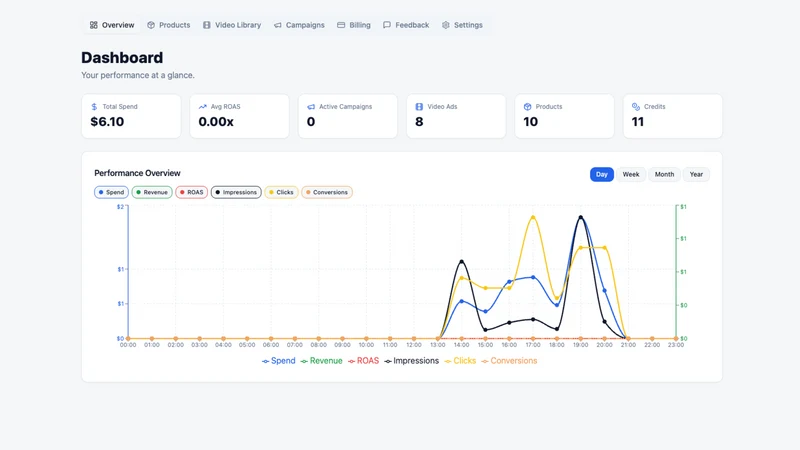800x450 pixels.
Task: Click "Your performance at a glance." subtitle
Action: pos(138,75)
